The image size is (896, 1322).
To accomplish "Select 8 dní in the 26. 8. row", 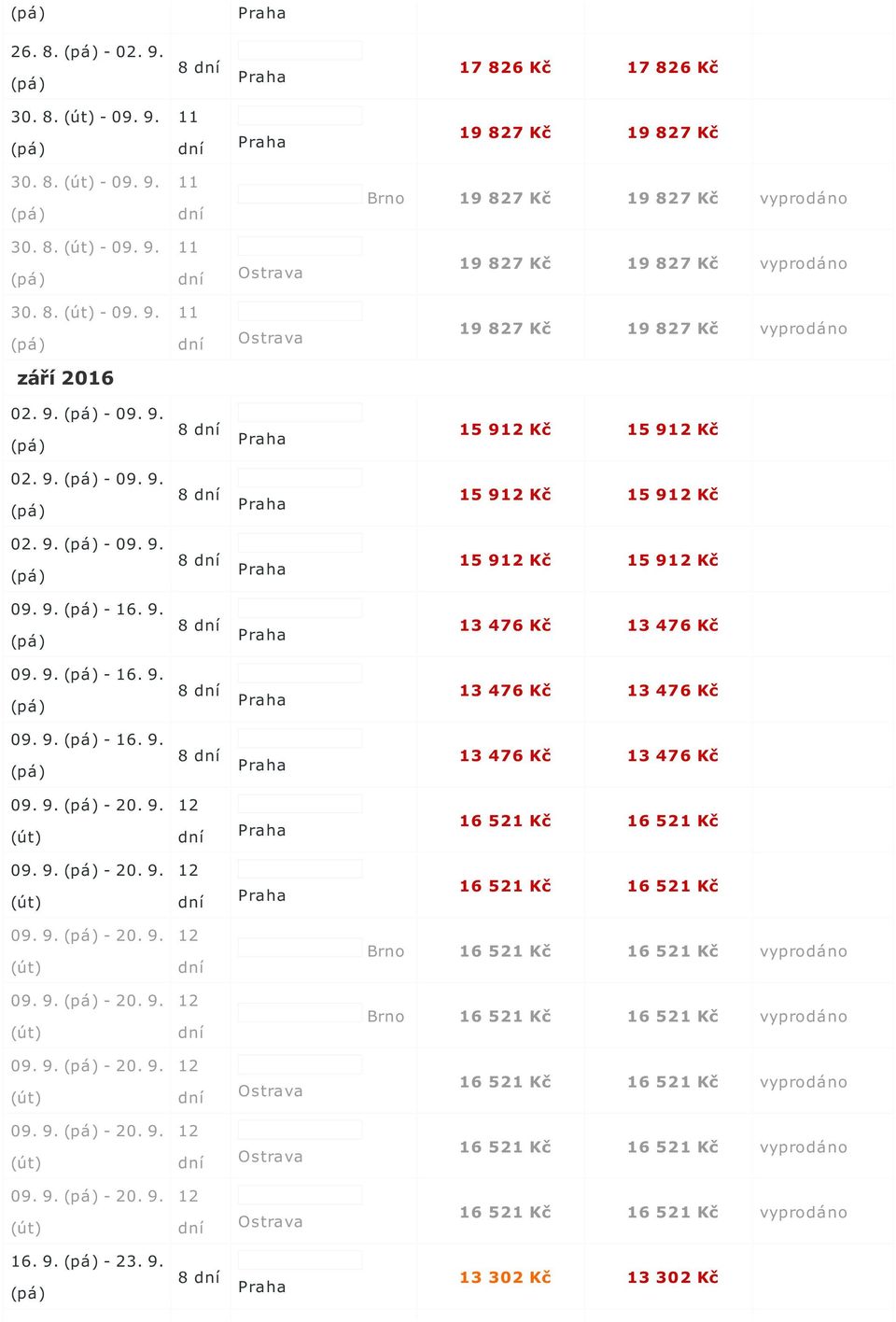I will (x=199, y=67).
